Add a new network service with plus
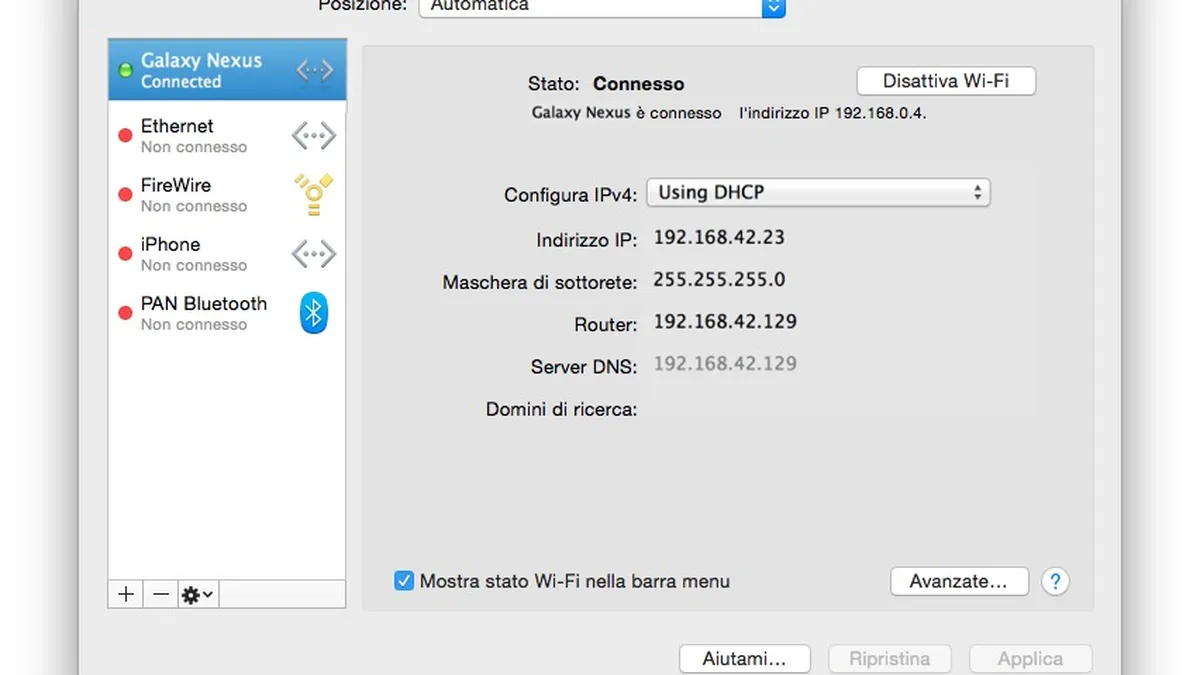This screenshot has width=1200, height=675. coord(126,594)
